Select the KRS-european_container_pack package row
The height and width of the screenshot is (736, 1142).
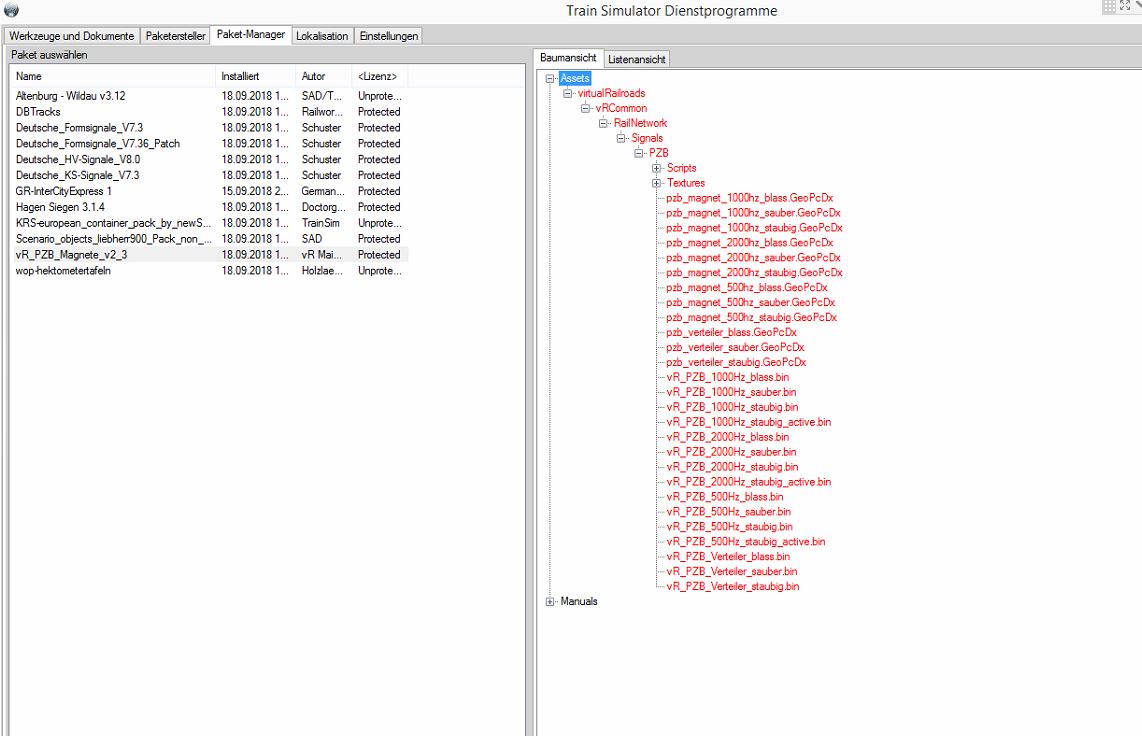(211, 223)
